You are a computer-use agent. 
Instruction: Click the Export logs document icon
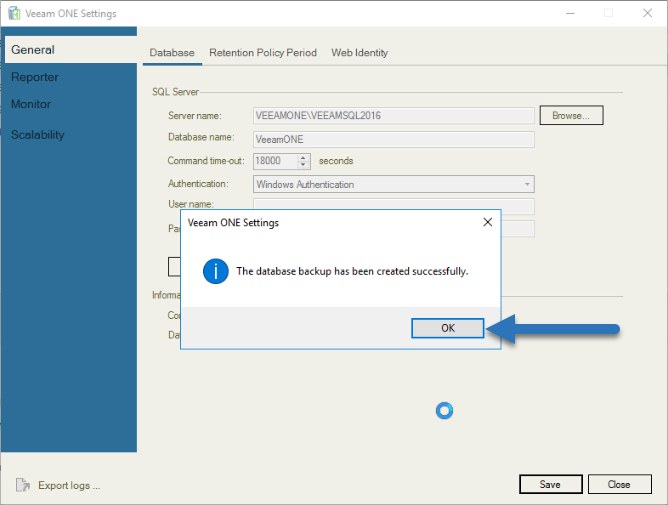coord(23,485)
